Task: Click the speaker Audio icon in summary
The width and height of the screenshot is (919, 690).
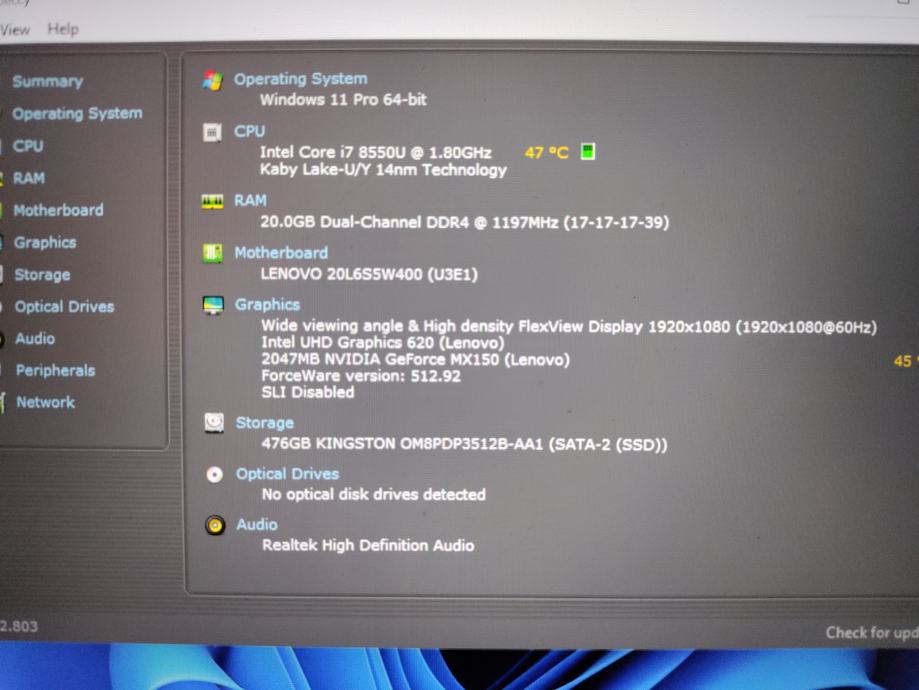Action: tap(215, 525)
